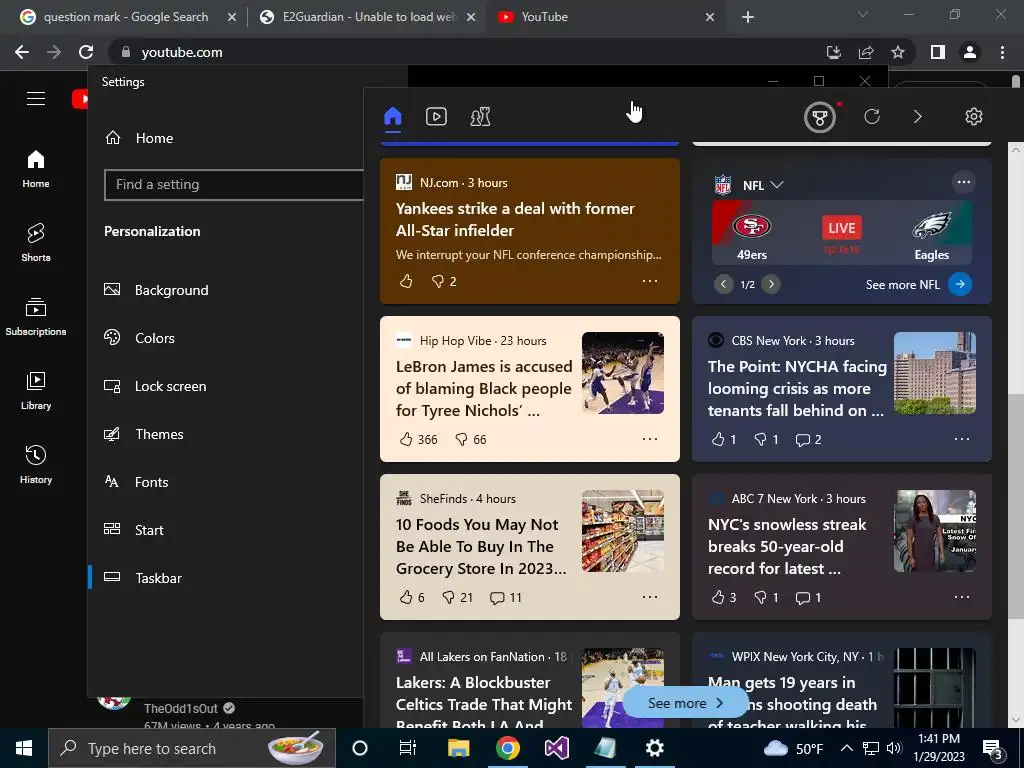
Task: Click the Find a setting search box
Action: click(234, 185)
